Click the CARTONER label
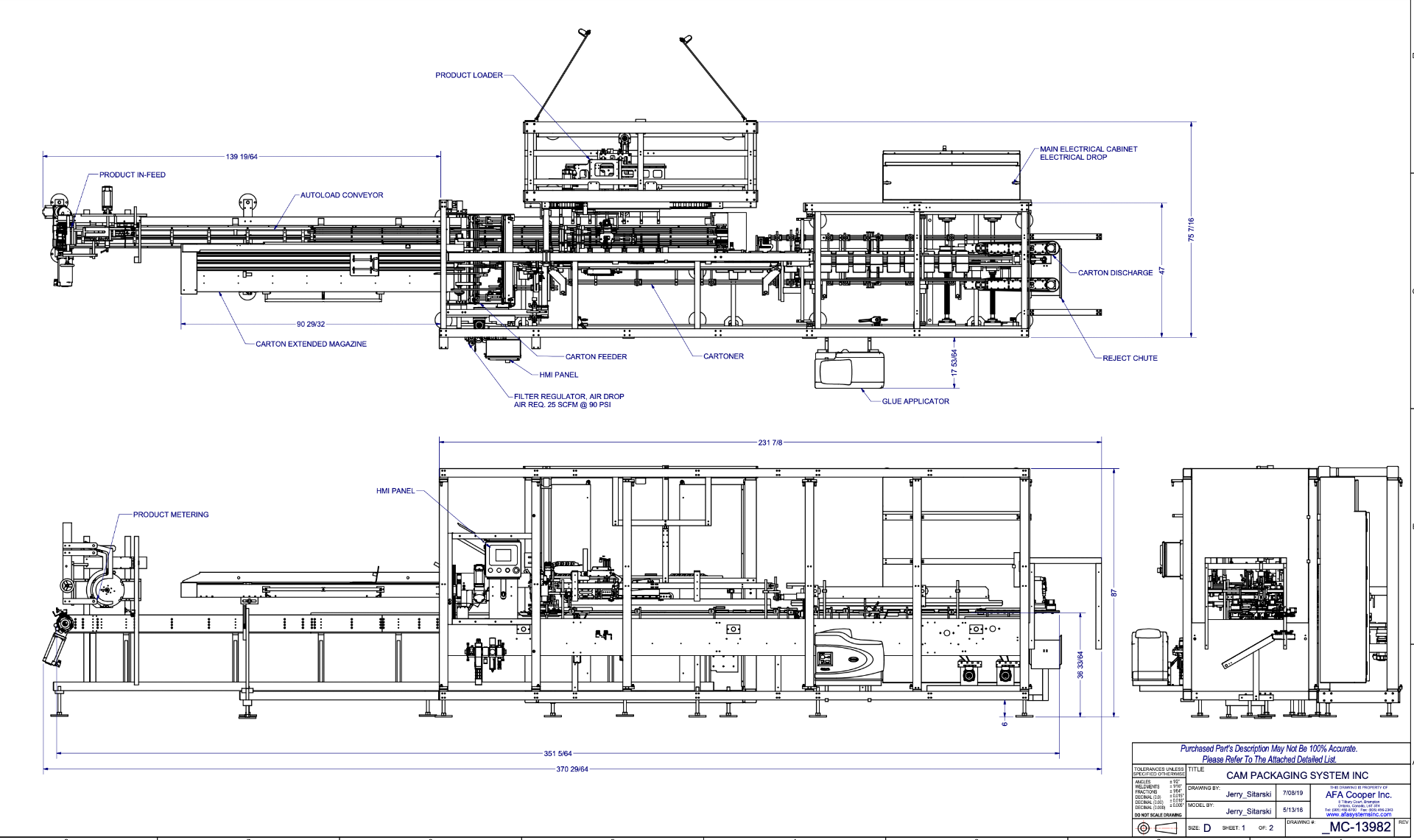This screenshot has height=840, width=1414. [x=723, y=356]
